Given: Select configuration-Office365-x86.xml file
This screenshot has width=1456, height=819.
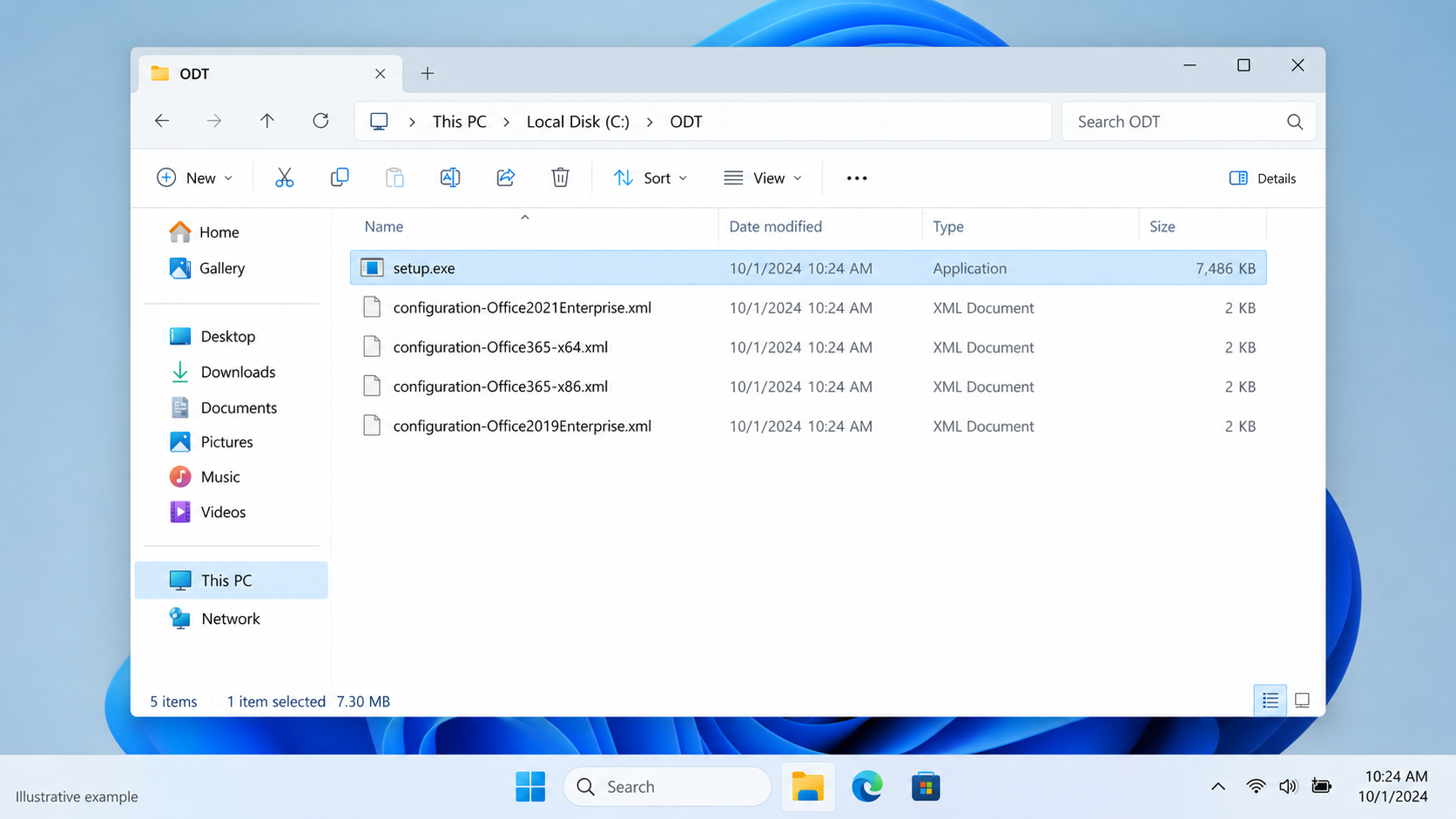Looking at the screenshot, I should [808, 386].
